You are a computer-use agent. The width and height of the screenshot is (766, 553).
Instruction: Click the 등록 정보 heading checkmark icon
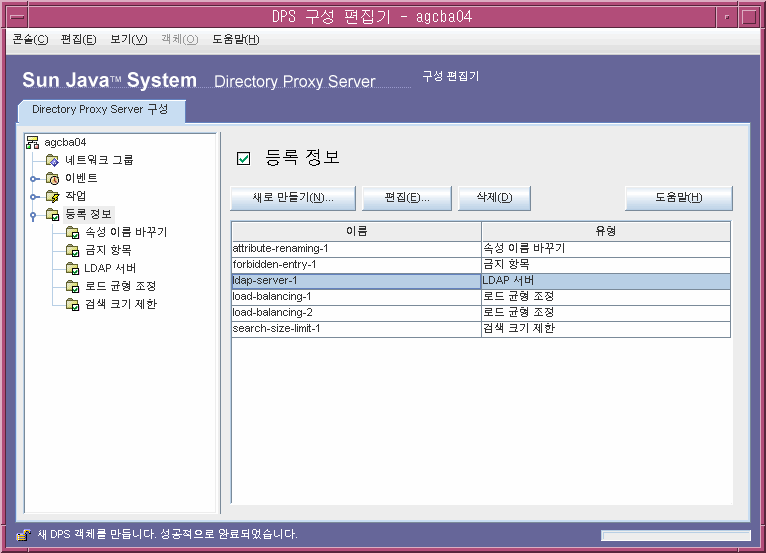tap(243, 158)
